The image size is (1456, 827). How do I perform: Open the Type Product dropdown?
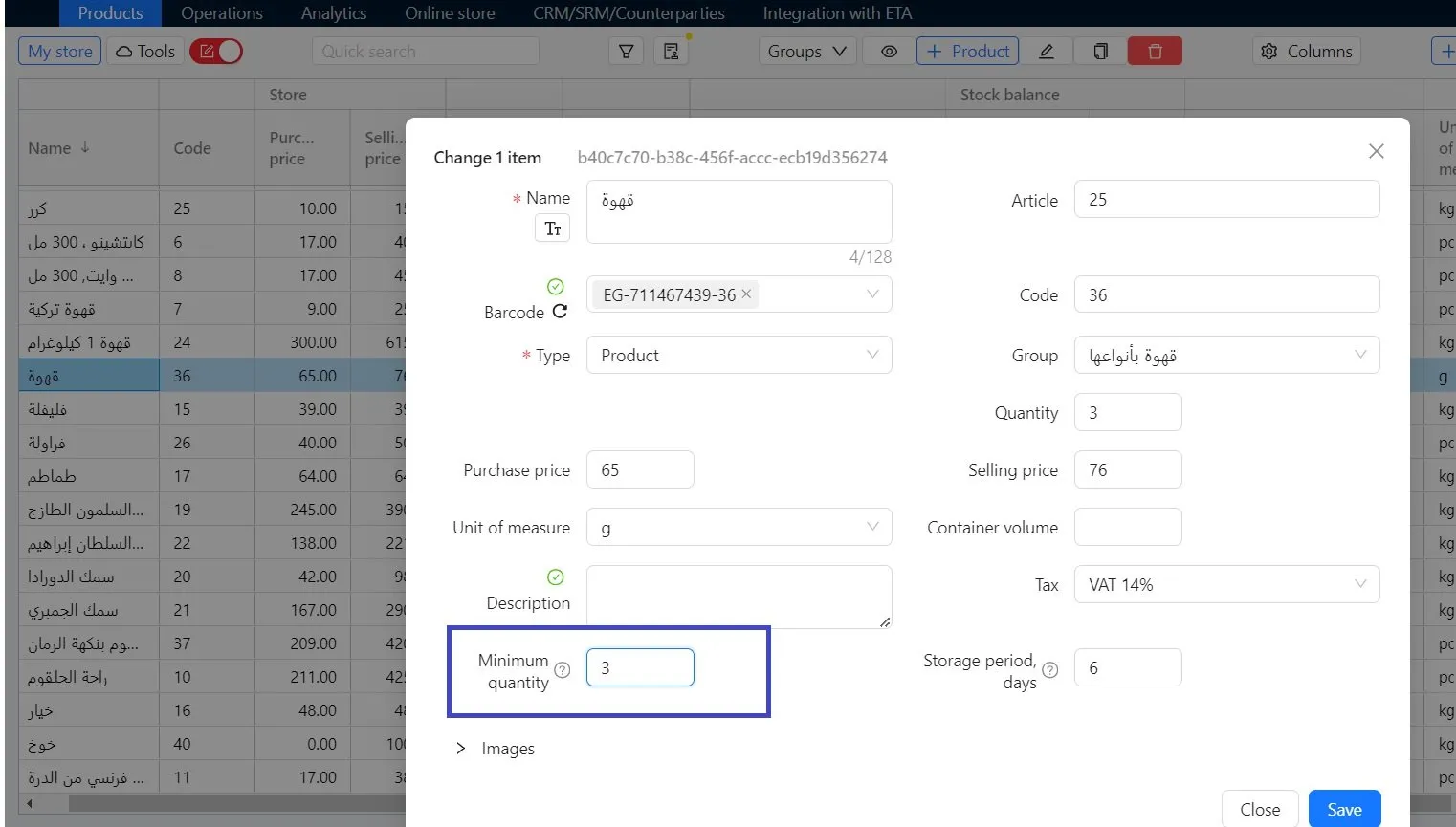point(739,355)
